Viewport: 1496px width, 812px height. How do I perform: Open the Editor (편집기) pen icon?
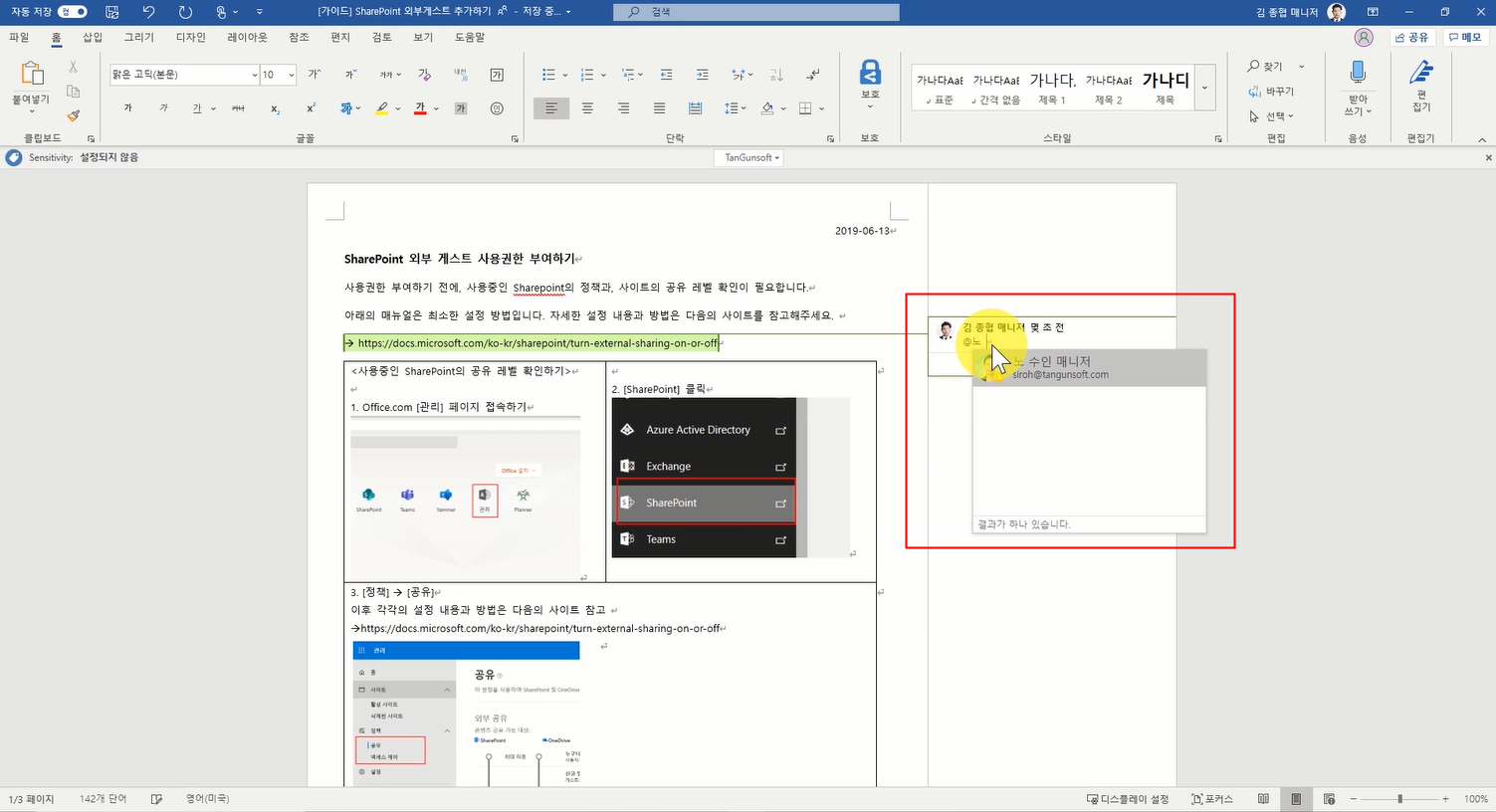click(x=1421, y=73)
